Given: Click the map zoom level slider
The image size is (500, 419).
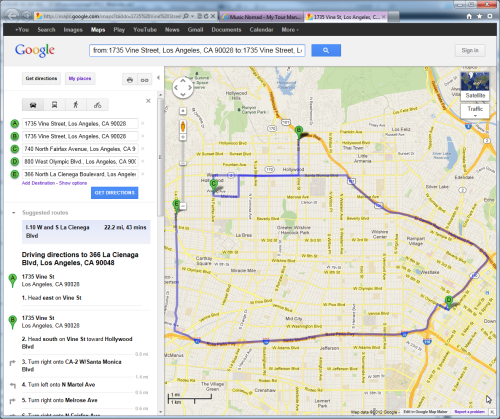Looking at the screenshot, I should tap(183, 163).
